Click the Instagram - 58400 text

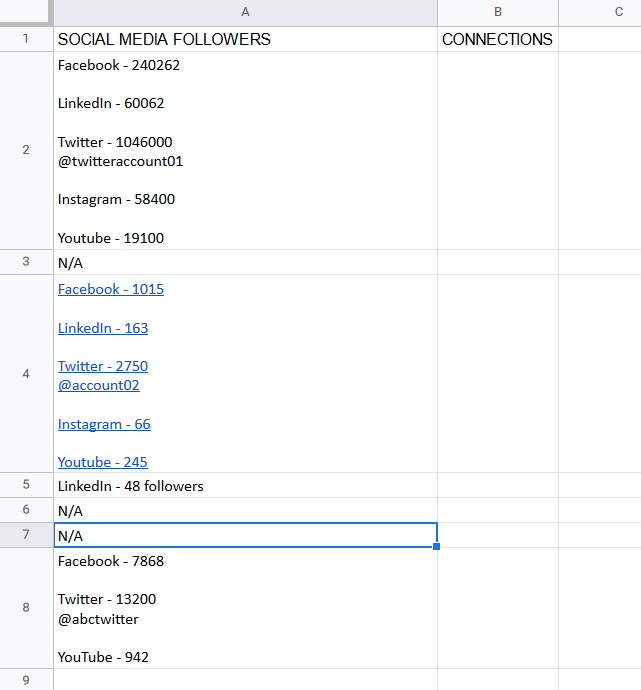click(116, 199)
